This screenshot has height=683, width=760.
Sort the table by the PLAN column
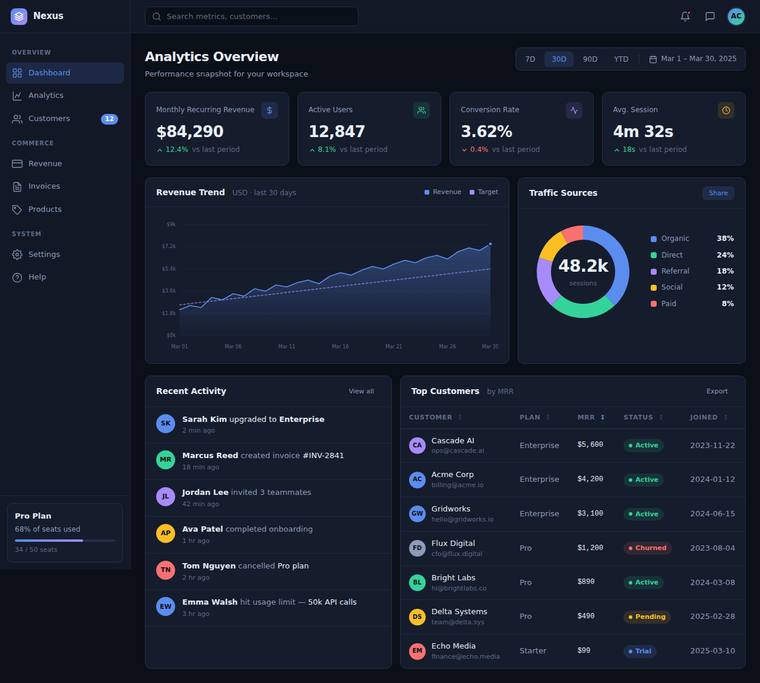(x=535, y=417)
